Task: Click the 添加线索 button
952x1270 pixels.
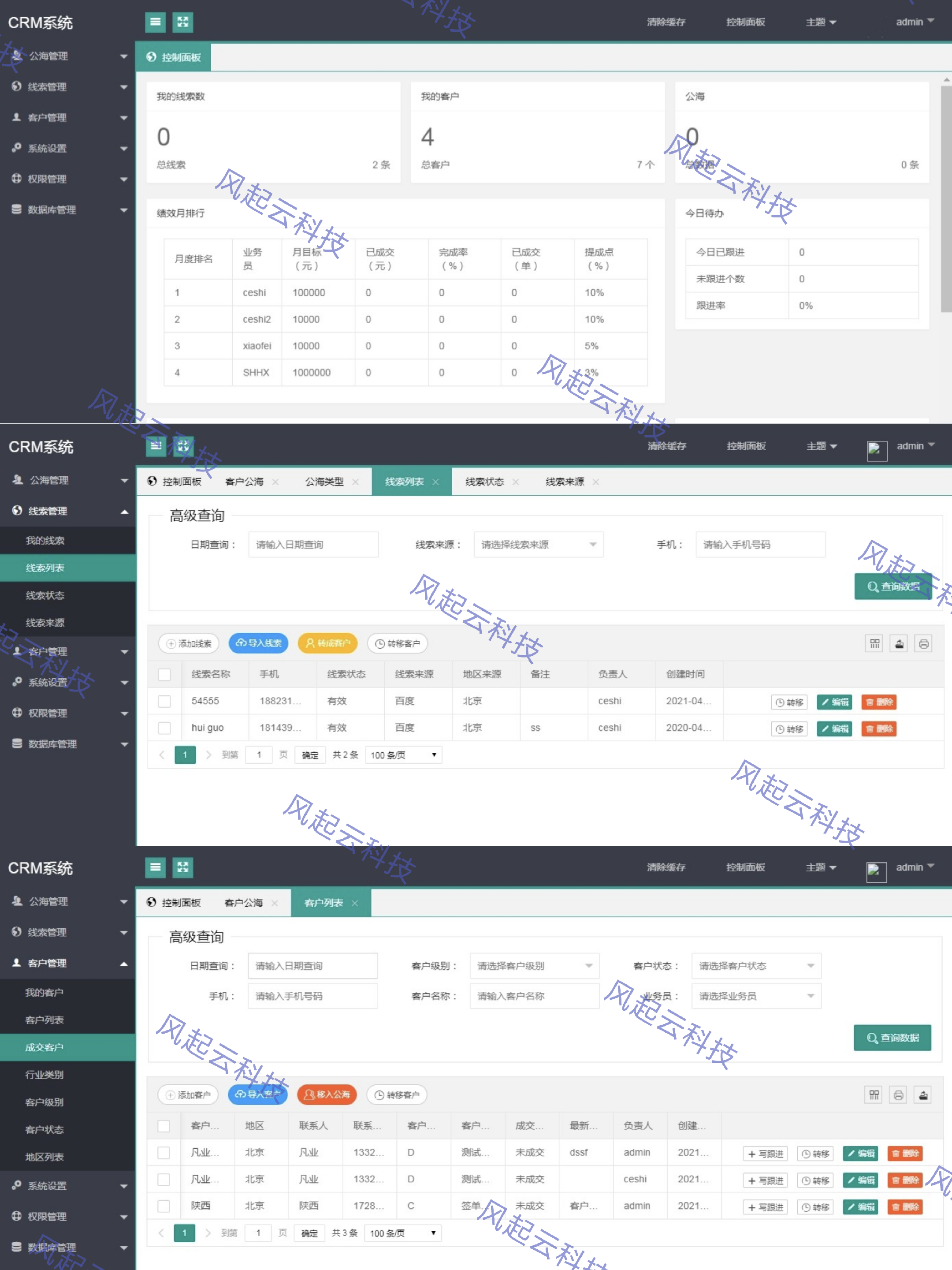Action: (189, 644)
